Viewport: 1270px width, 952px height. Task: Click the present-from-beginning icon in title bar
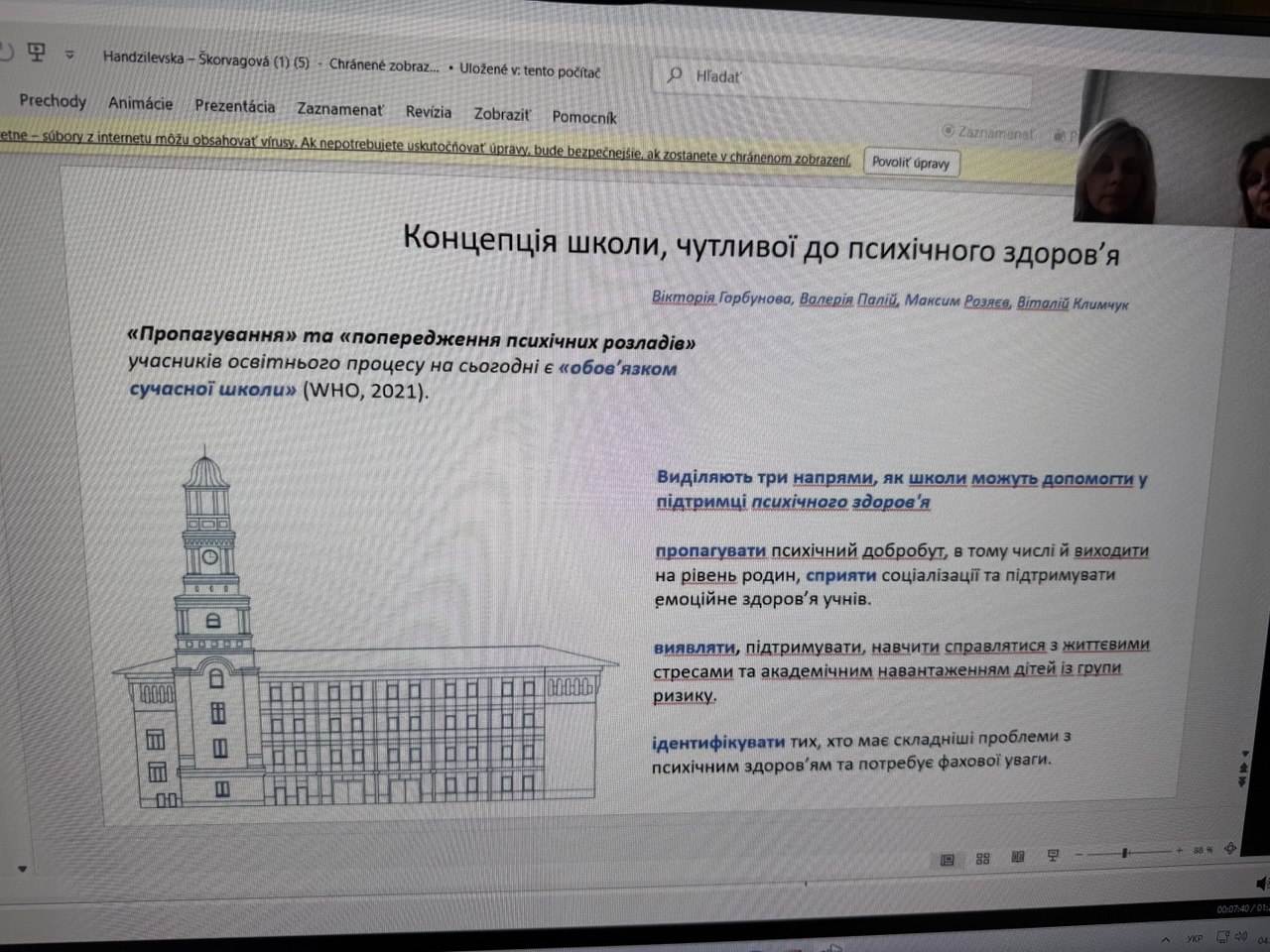pyautogui.click(x=37, y=52)
